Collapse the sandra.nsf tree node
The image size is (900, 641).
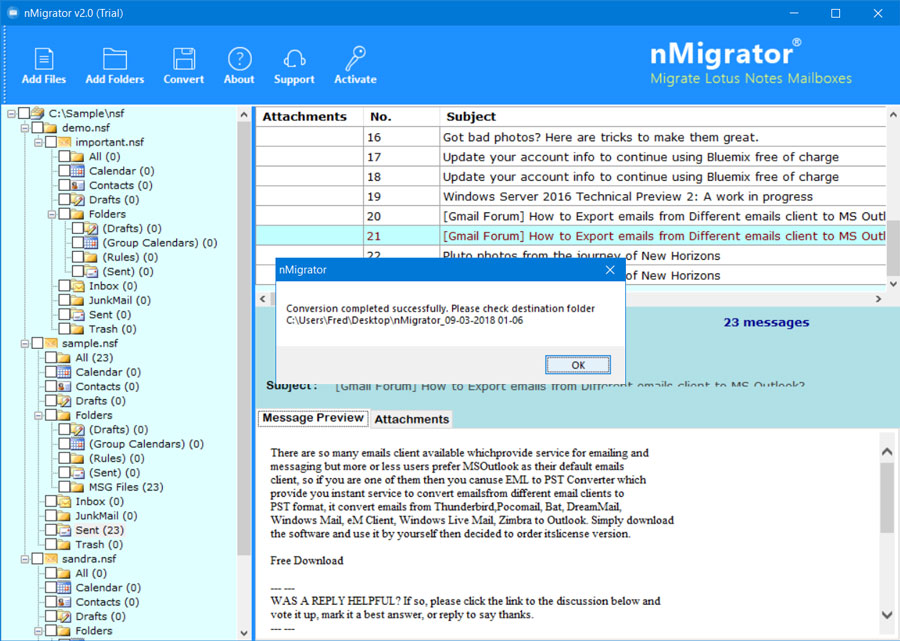click(25, 559)
